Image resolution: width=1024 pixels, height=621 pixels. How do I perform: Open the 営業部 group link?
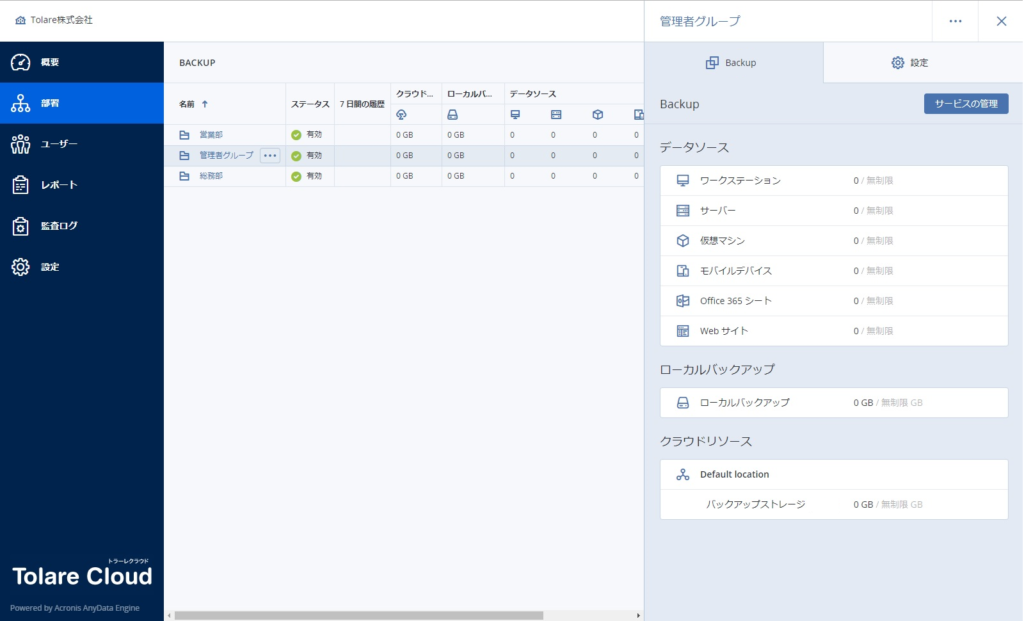coord(211,135)
